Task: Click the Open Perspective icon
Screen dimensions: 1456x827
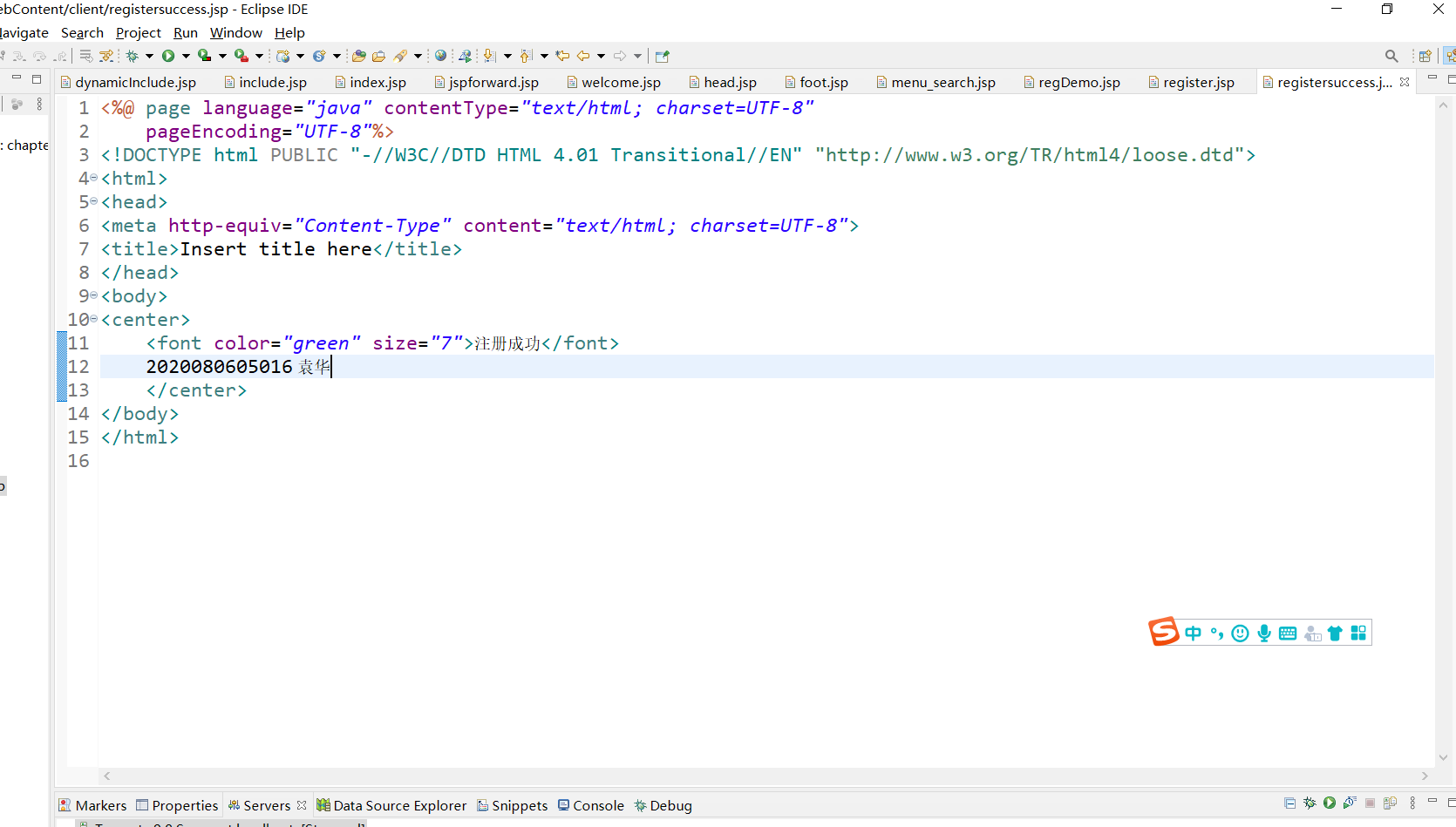Action: (x=1425, y=56)
